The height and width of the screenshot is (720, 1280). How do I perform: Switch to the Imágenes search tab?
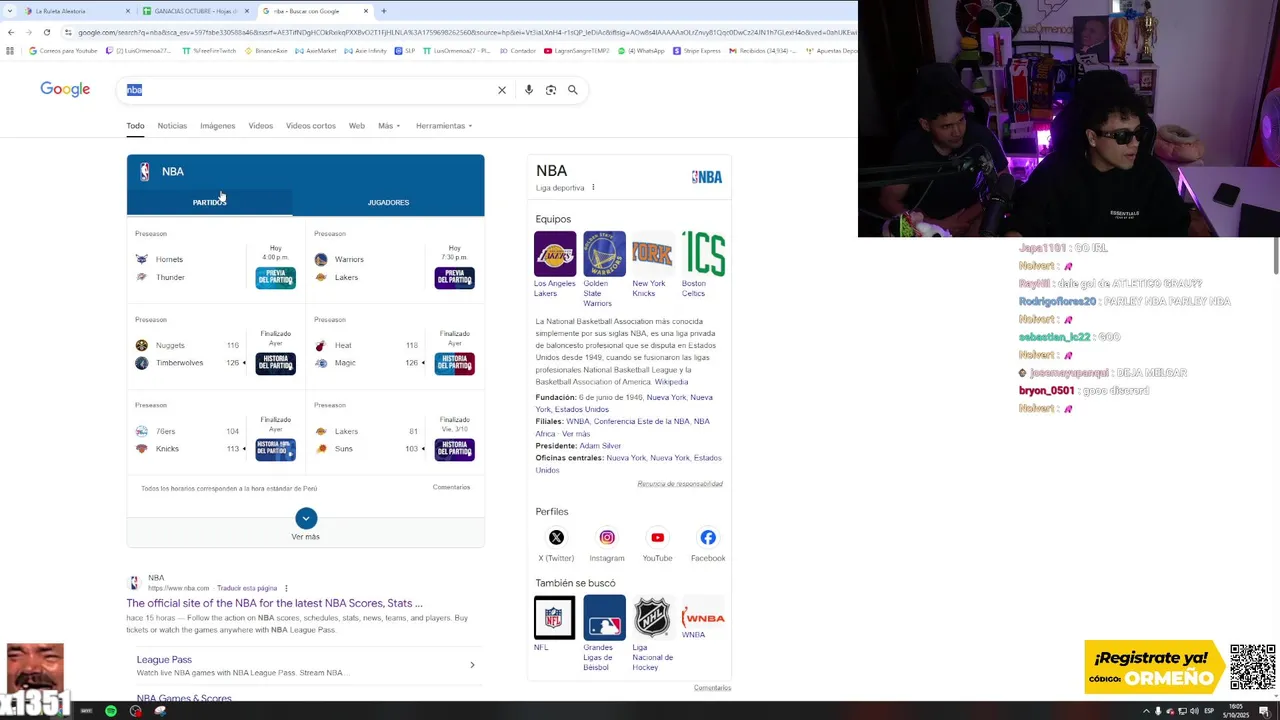(217, 126)
